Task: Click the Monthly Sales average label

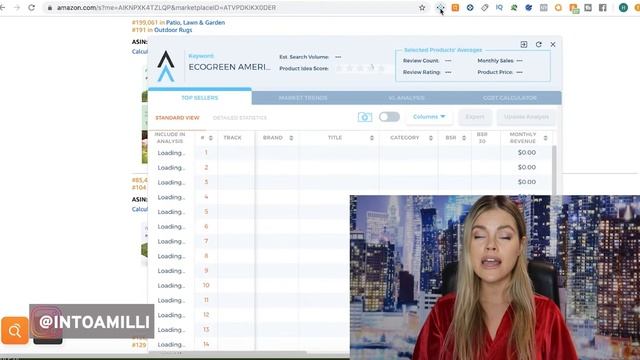Action: [496, 60]
